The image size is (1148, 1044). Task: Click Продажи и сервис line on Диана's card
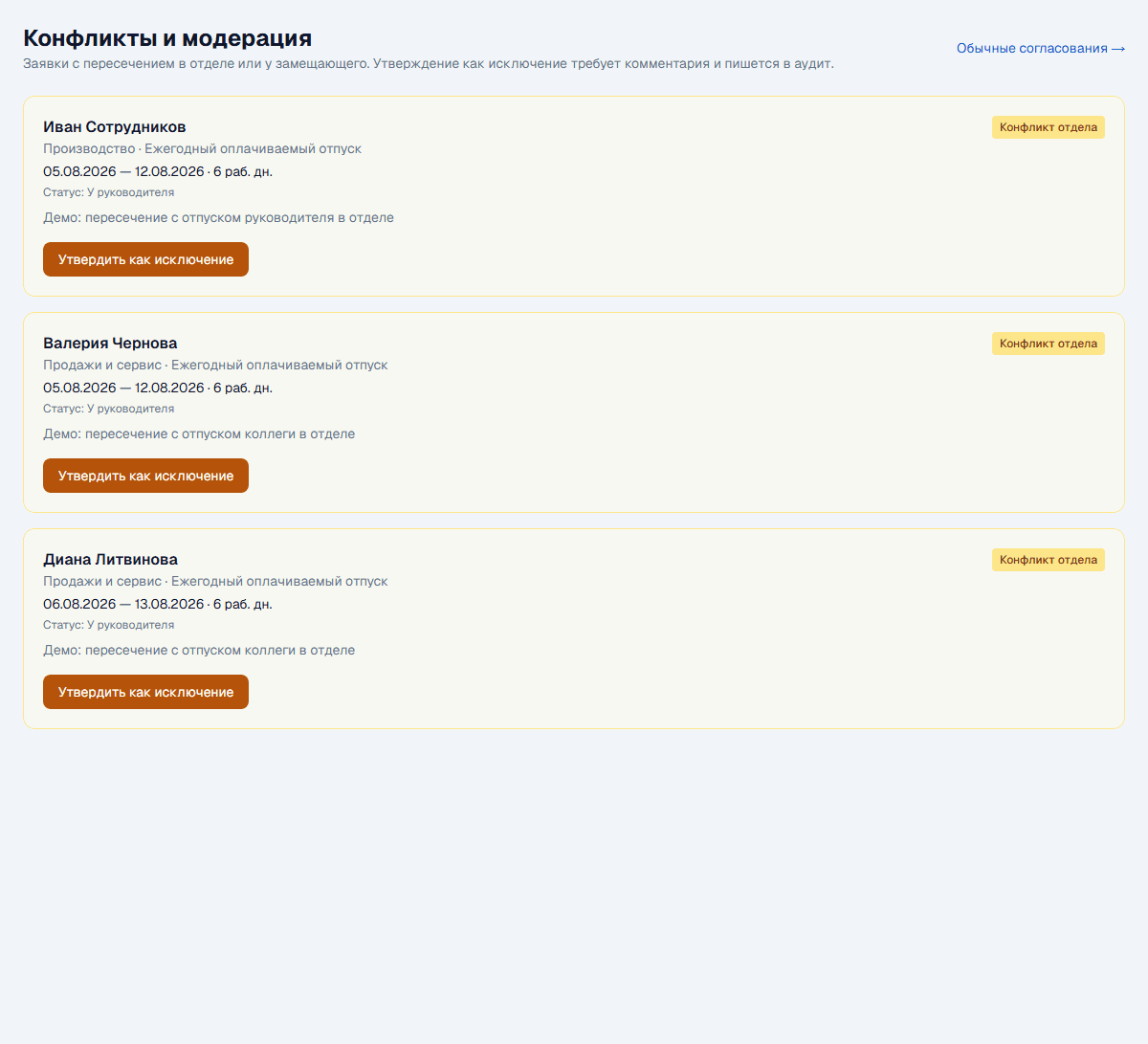coord(215,582)
